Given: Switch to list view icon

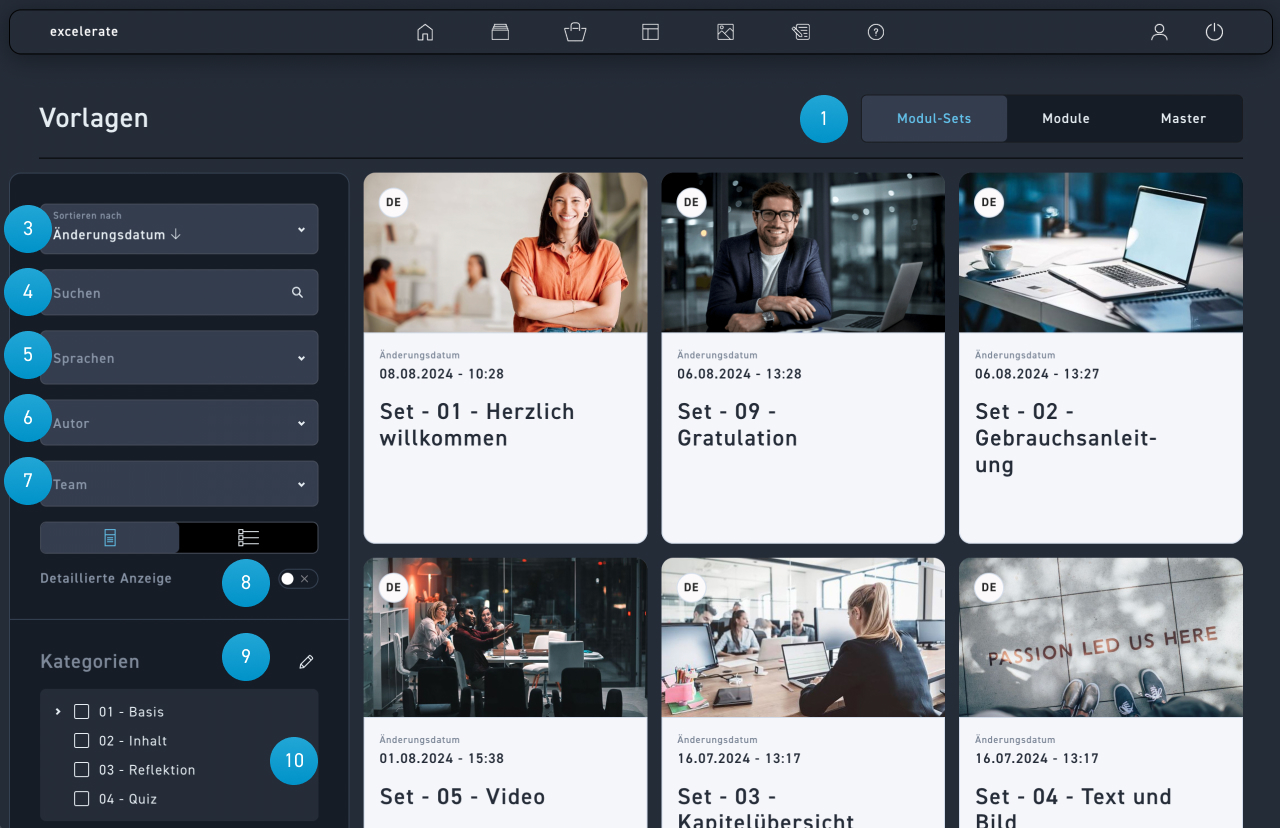Looking at the screenshot, I should pos(249,538).
